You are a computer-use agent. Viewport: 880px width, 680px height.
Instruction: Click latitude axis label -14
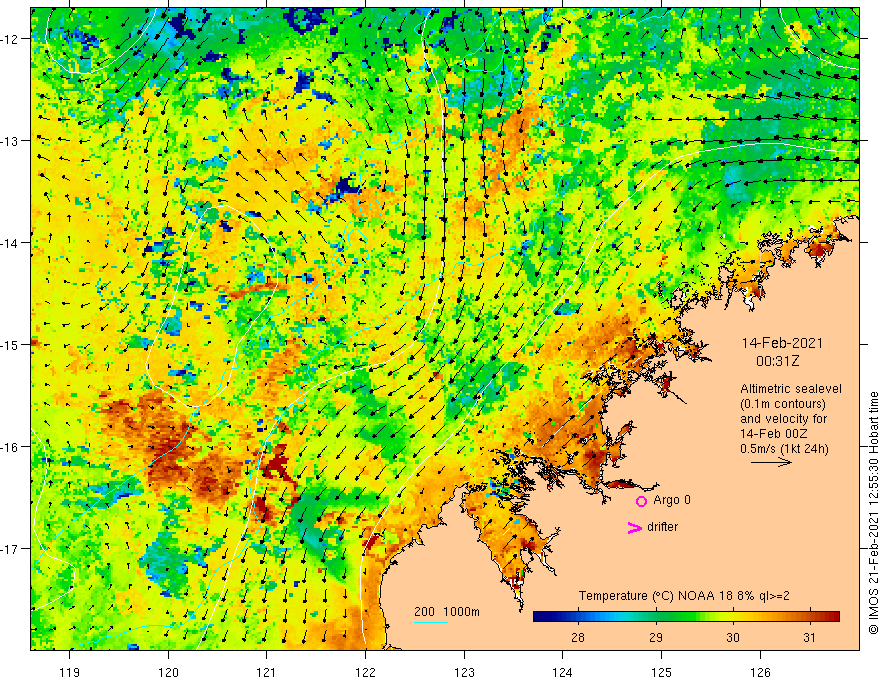(x=10, y=243)
